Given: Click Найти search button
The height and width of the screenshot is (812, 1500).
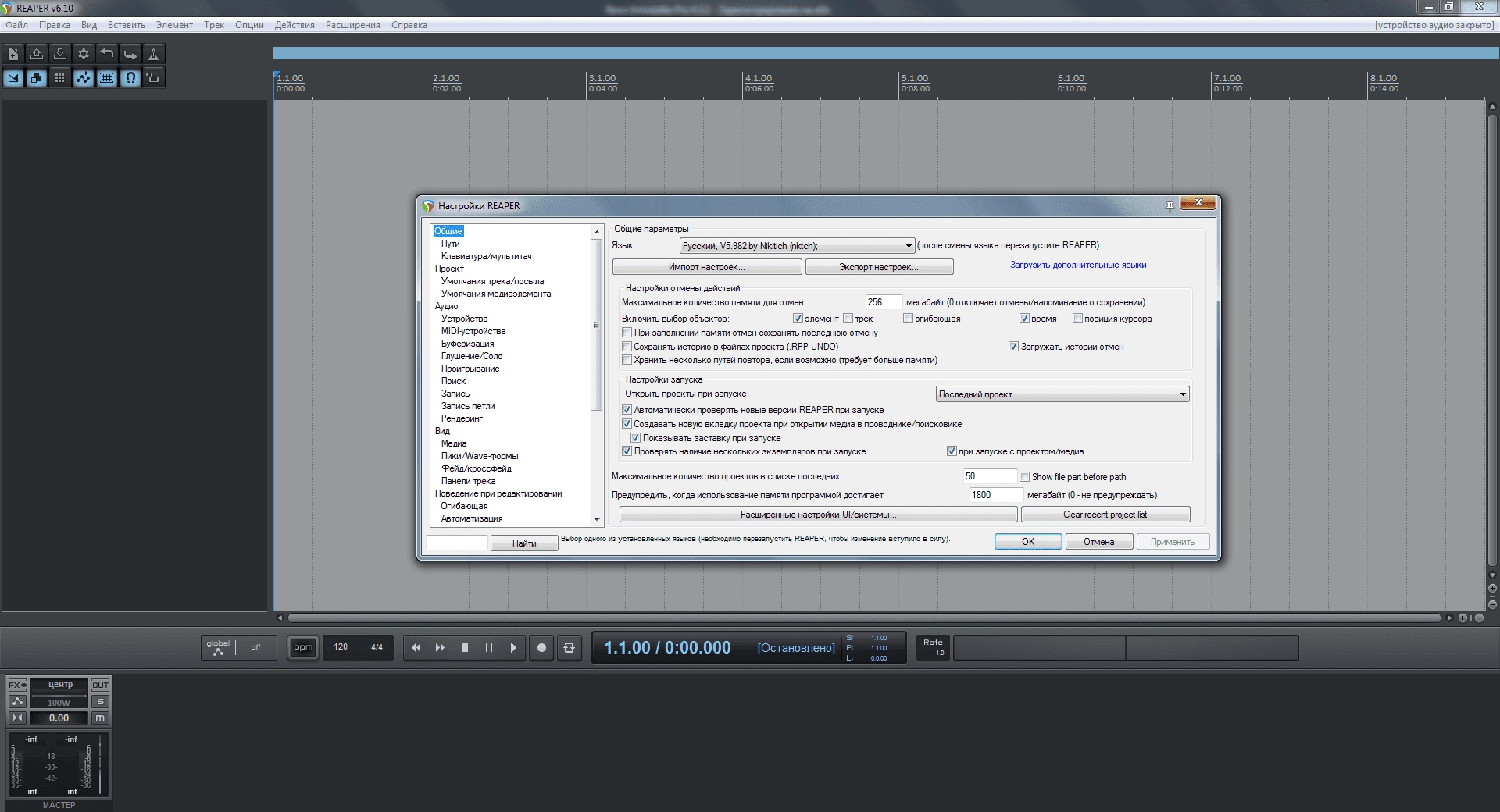Looking at the screenshot, I should point(524,543).
